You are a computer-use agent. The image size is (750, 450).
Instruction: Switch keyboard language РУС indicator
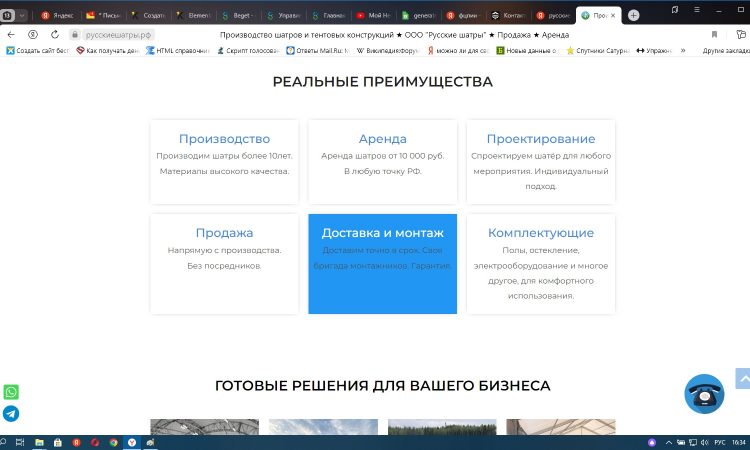click(x=719, y=442)
